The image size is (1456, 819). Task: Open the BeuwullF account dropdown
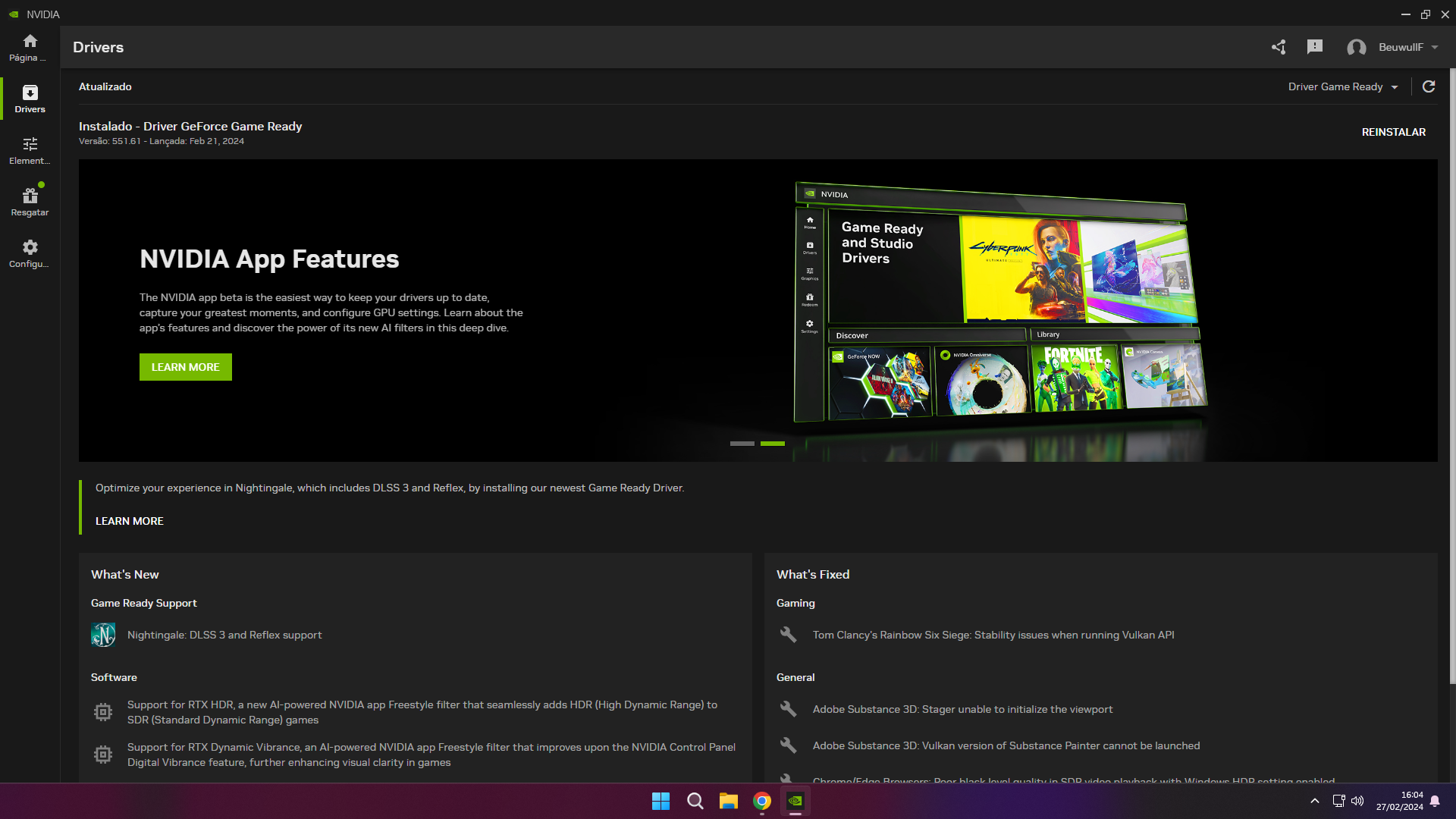1407,47
